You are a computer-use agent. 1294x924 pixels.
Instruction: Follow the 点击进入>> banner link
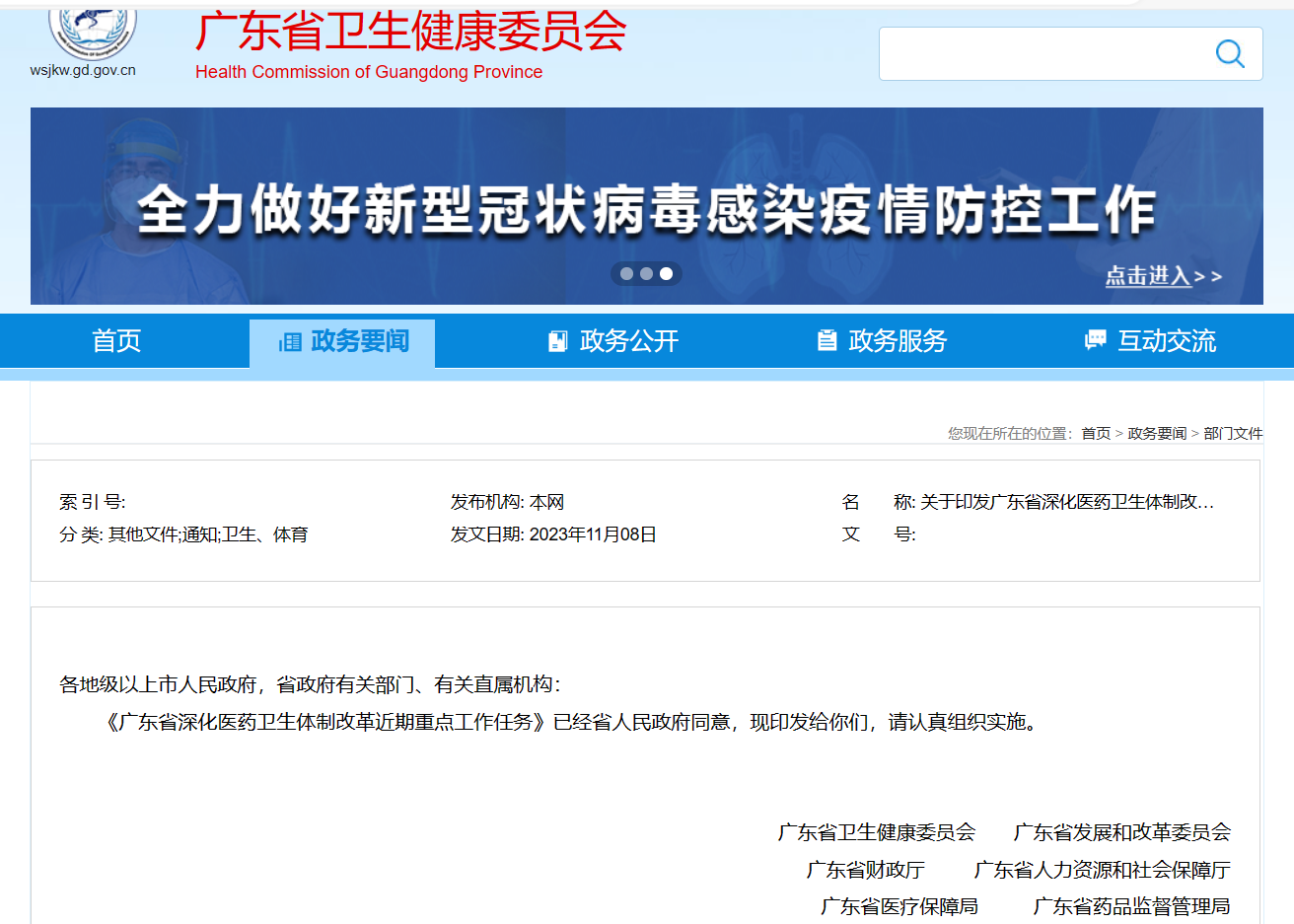click(1163, 276)
